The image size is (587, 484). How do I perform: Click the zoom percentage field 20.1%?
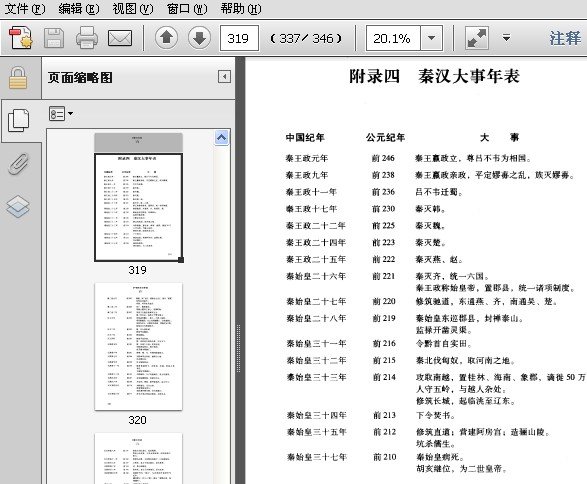[393, 38]
